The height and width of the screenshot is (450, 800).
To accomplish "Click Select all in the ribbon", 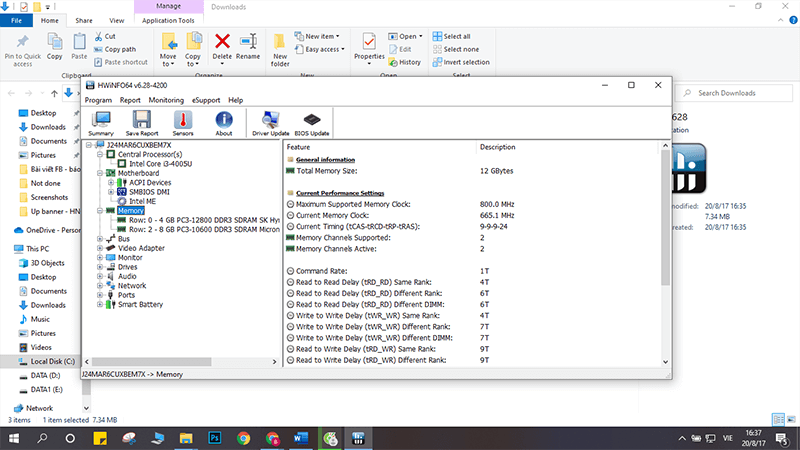I will (x=452, y=36).
